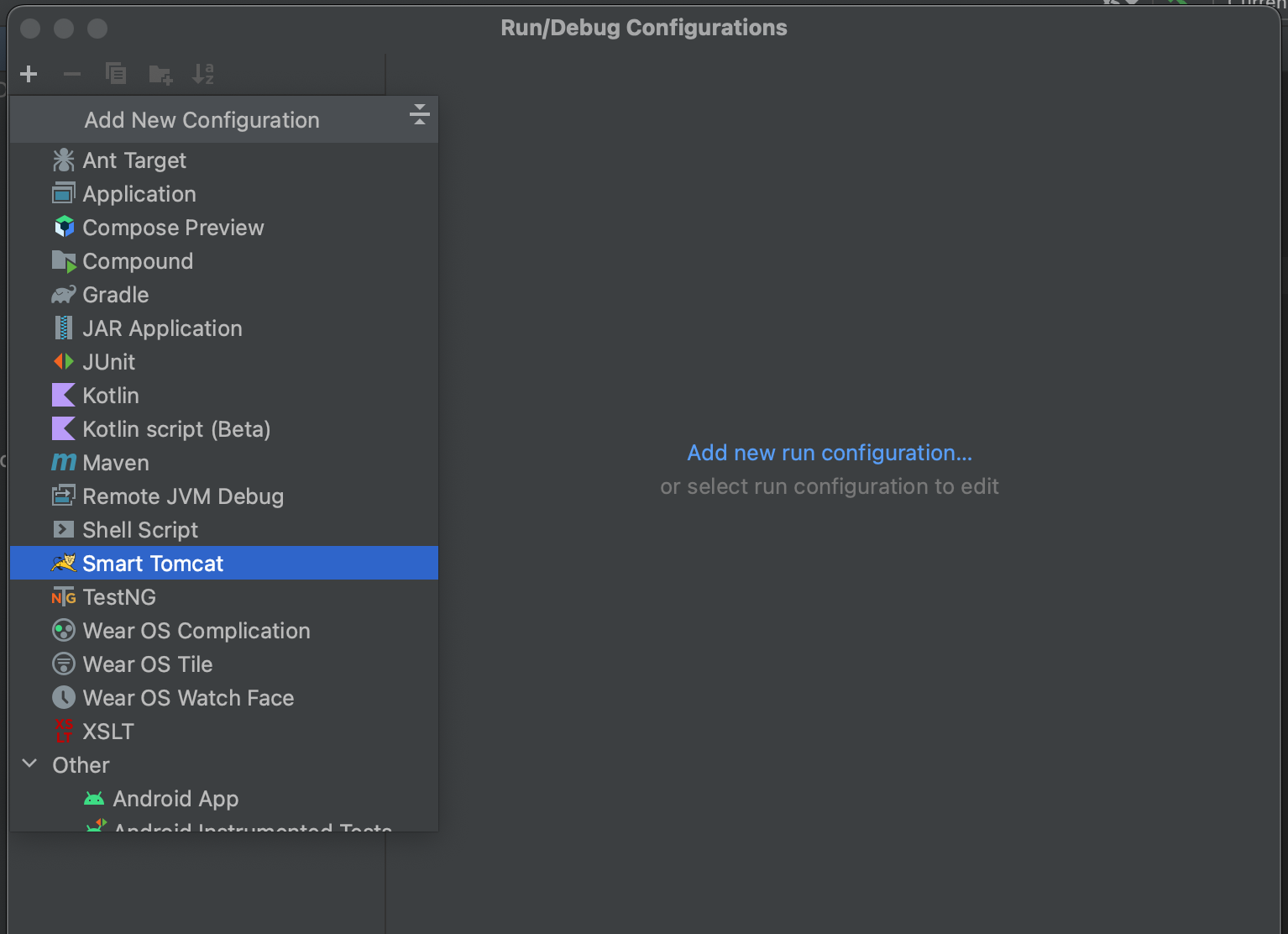Viewport: 1288px width, 934px height.
Task: Select Android App under Other
Action: click(175, 799)
